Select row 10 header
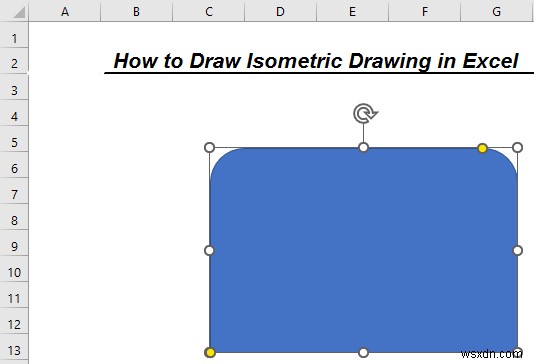 [14, 269]
